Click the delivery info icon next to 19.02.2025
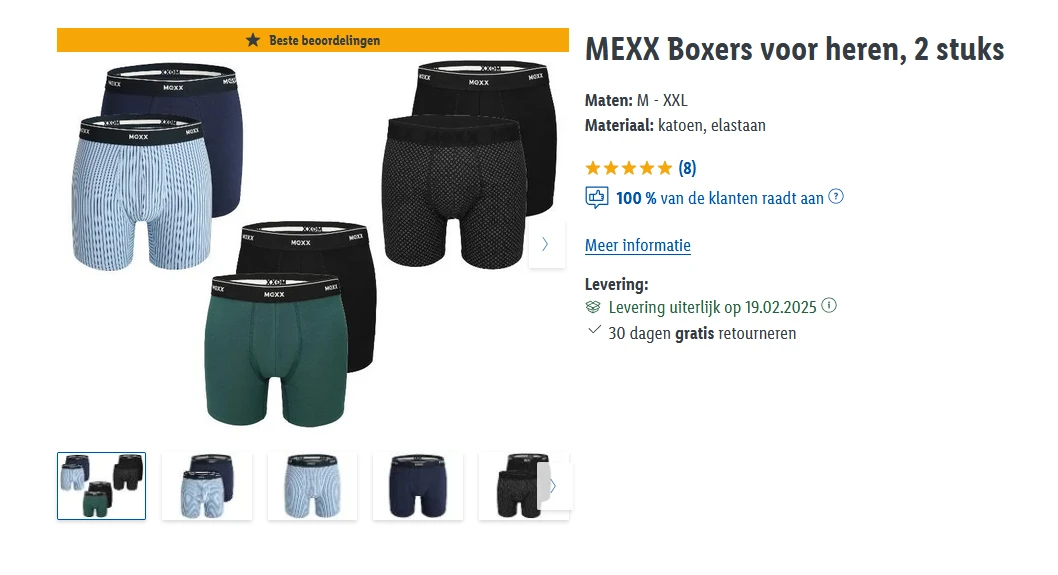This screenshot has width=1058, height=575. pyautogui.click(x=829, y=306)
